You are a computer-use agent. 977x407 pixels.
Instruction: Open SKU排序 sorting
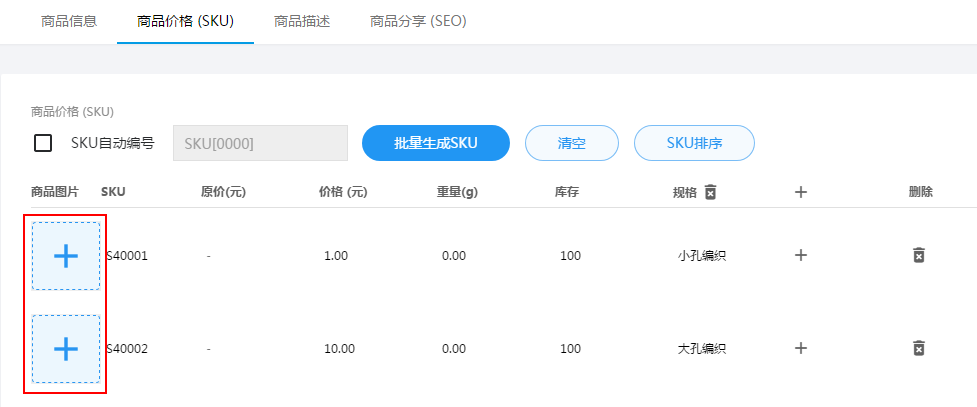click(x=694, y=143)
